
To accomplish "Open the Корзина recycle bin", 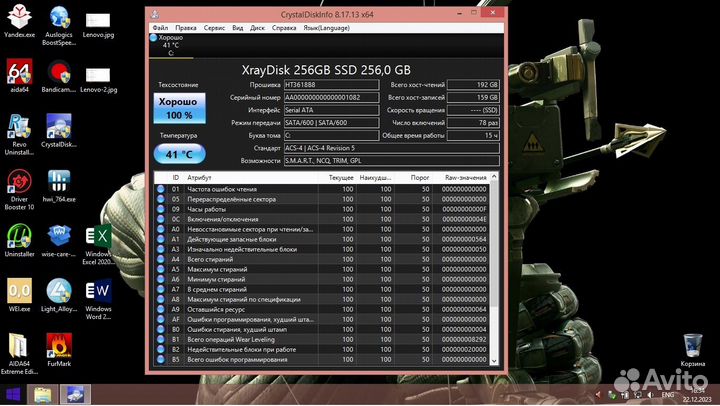I will 692,350.
